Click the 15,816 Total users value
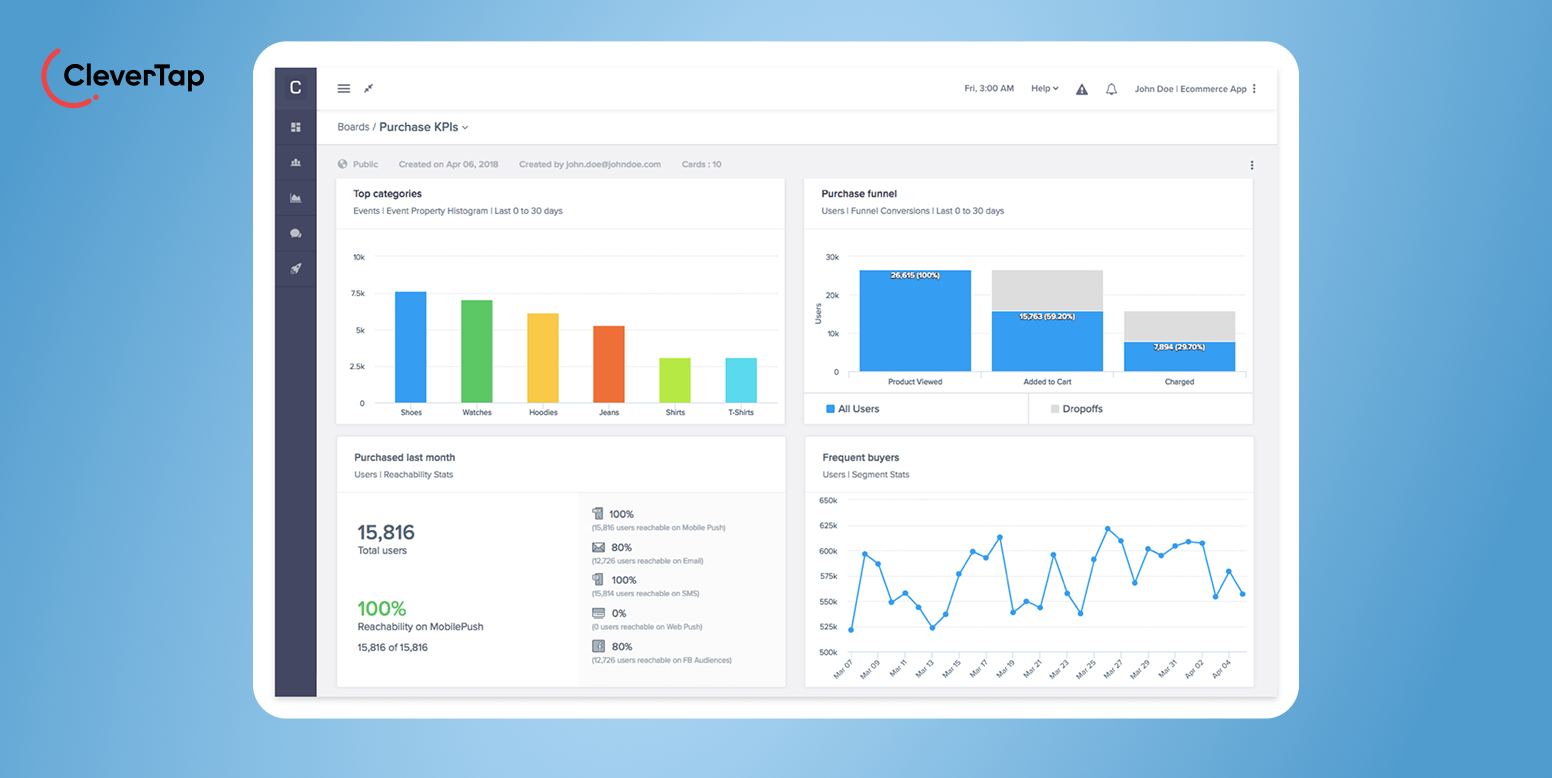The width and height of the screenshot is (1552, 778). tap(386, 533)
